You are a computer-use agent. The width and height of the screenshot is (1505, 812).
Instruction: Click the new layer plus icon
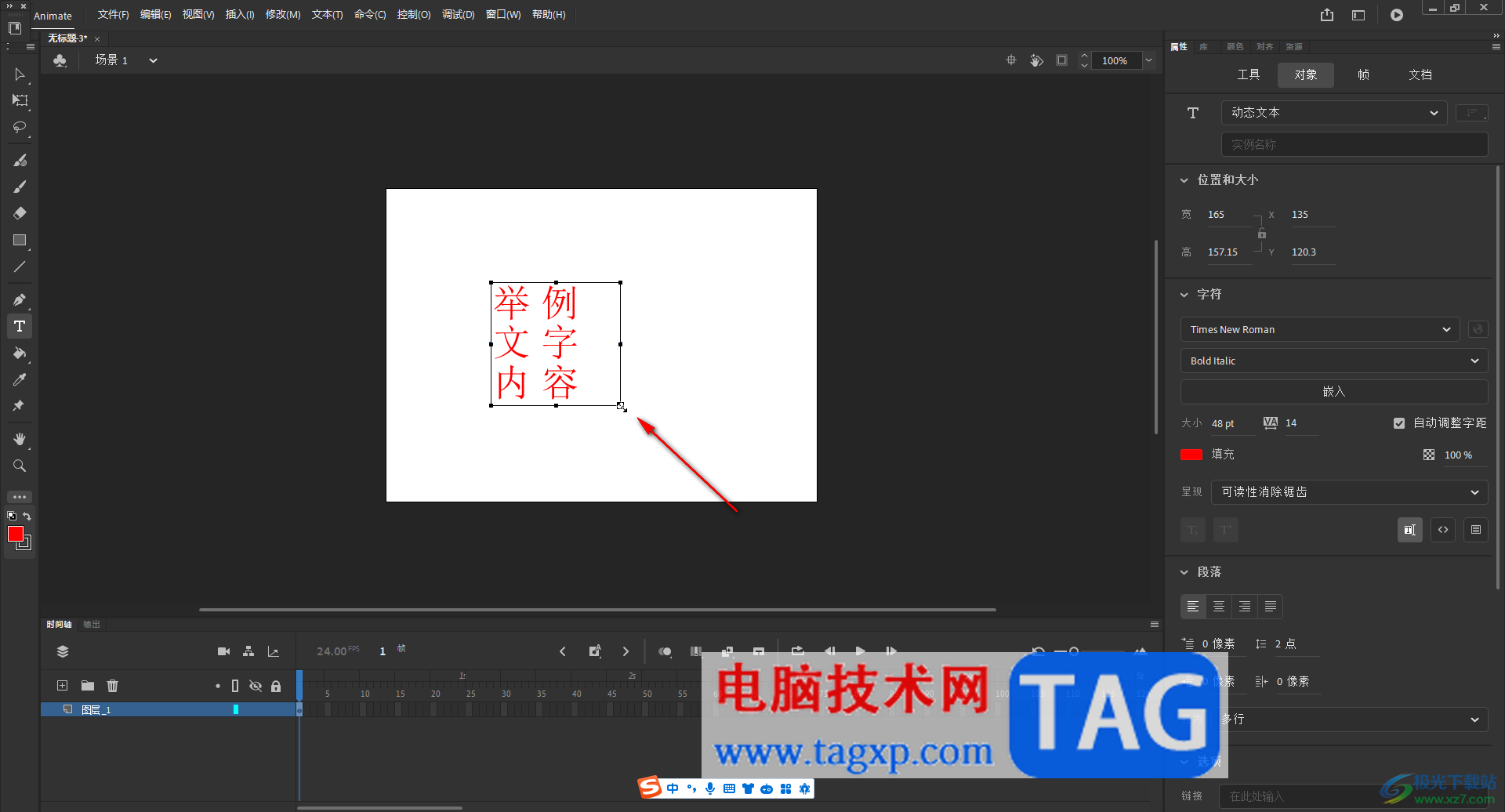[x=62, y=686]
